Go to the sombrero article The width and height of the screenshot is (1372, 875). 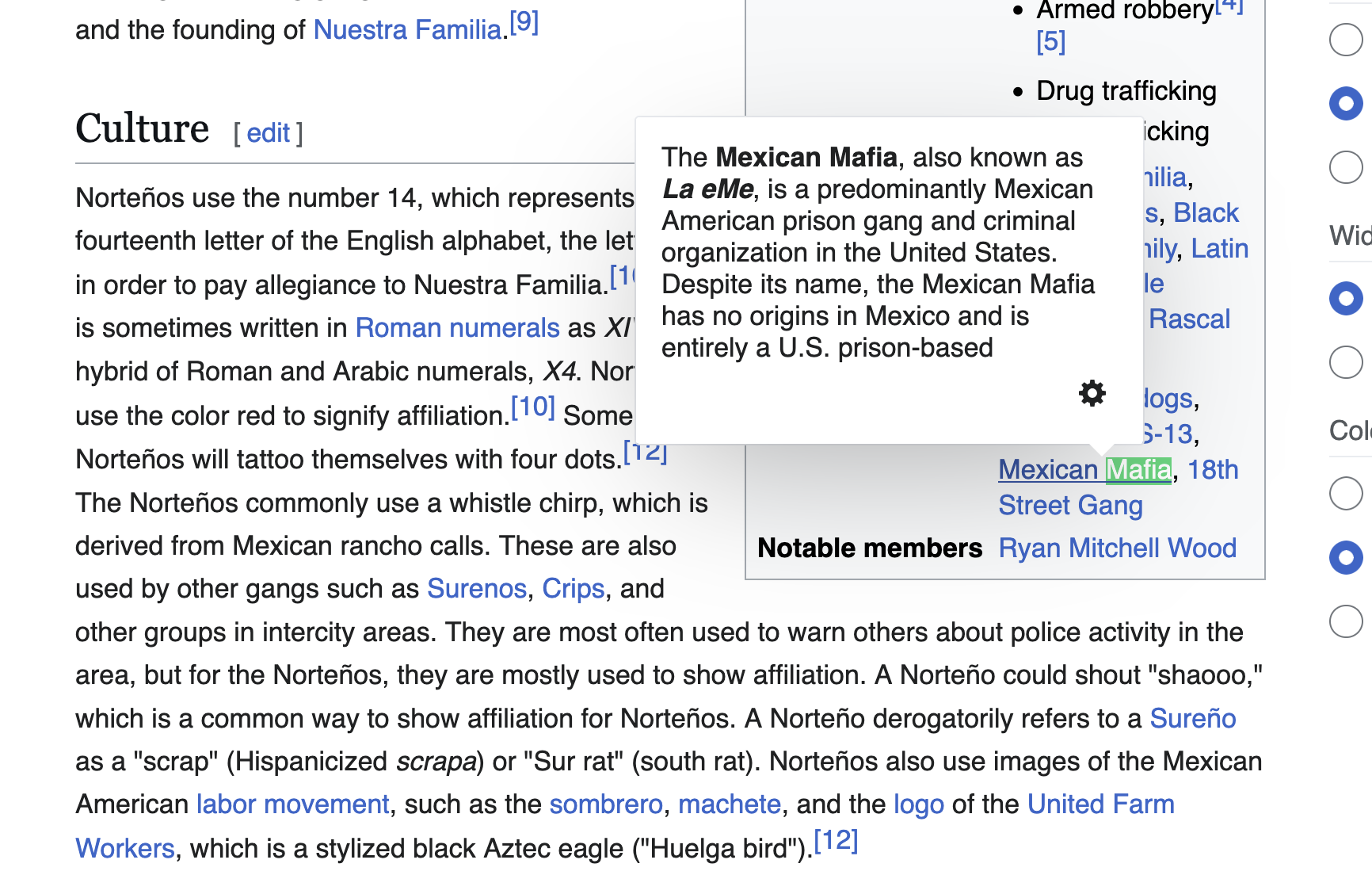click(x=606, y=804)
